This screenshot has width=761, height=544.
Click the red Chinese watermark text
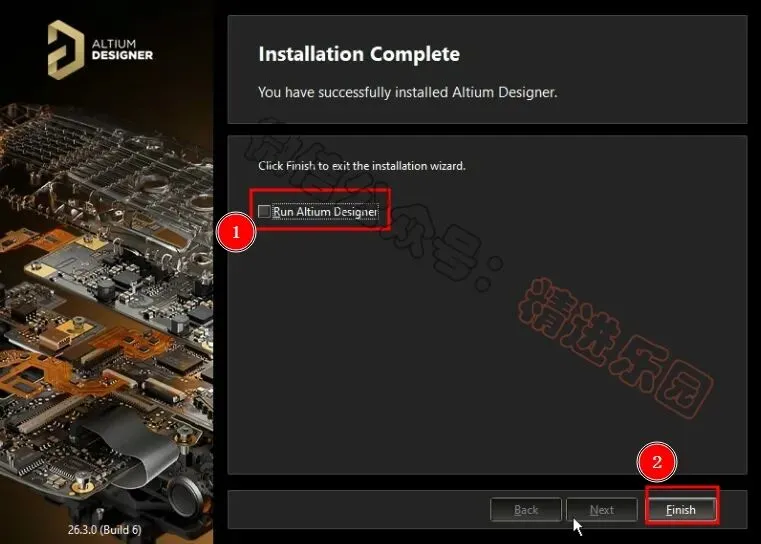pyautogui.click(x=615, y=348)
